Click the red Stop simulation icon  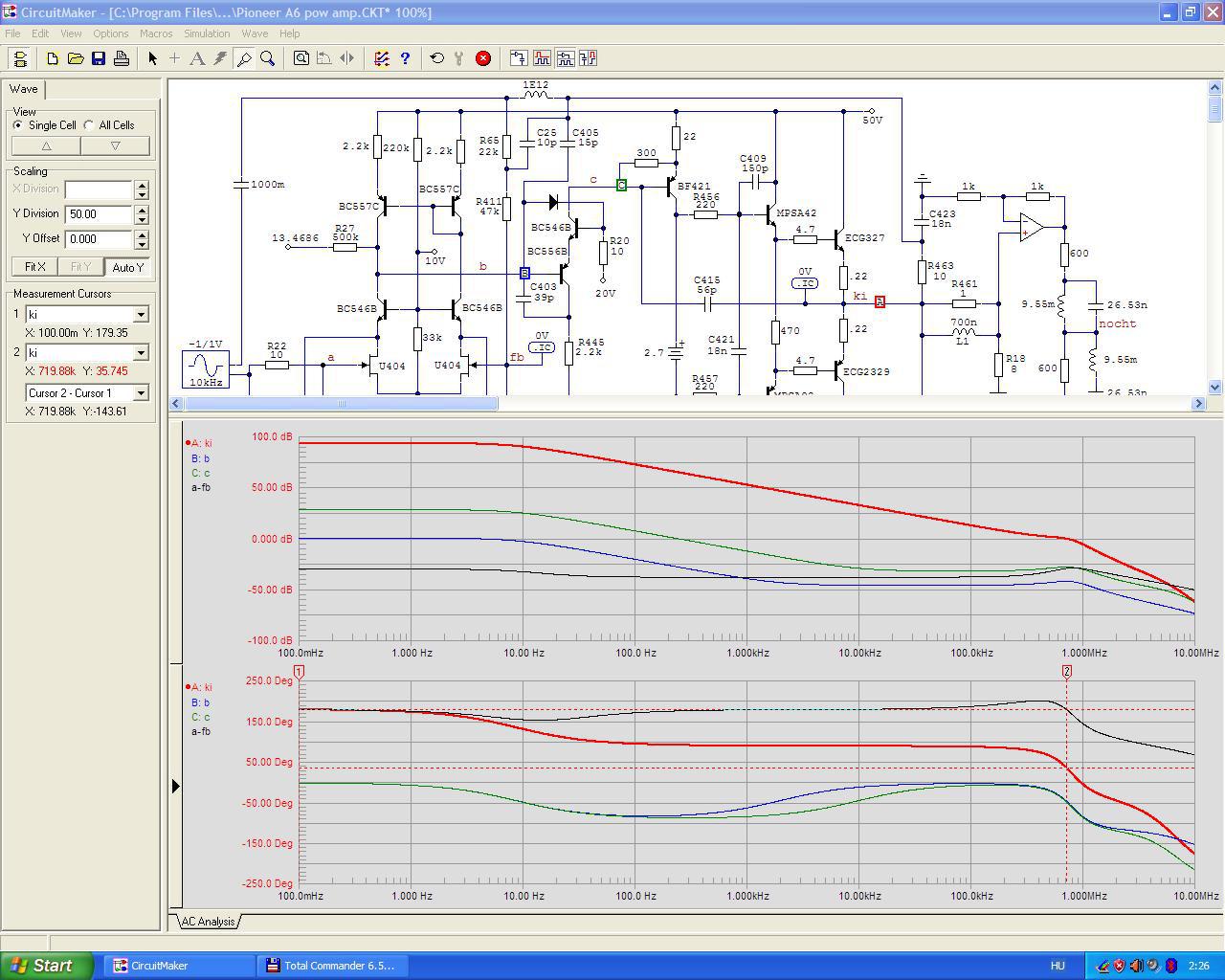(x=483, y=58)
